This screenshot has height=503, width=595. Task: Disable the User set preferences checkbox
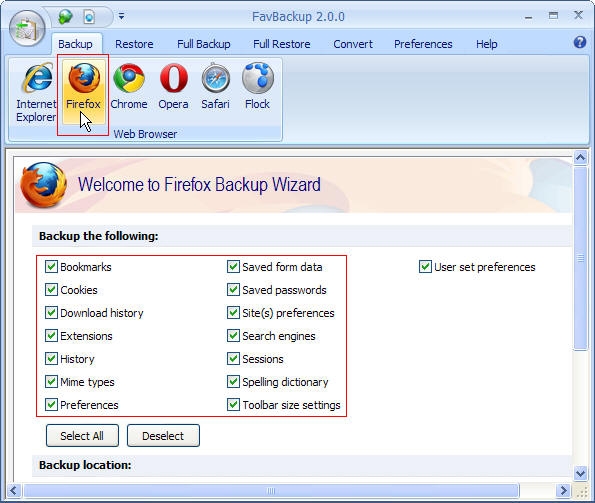(425, 267)
